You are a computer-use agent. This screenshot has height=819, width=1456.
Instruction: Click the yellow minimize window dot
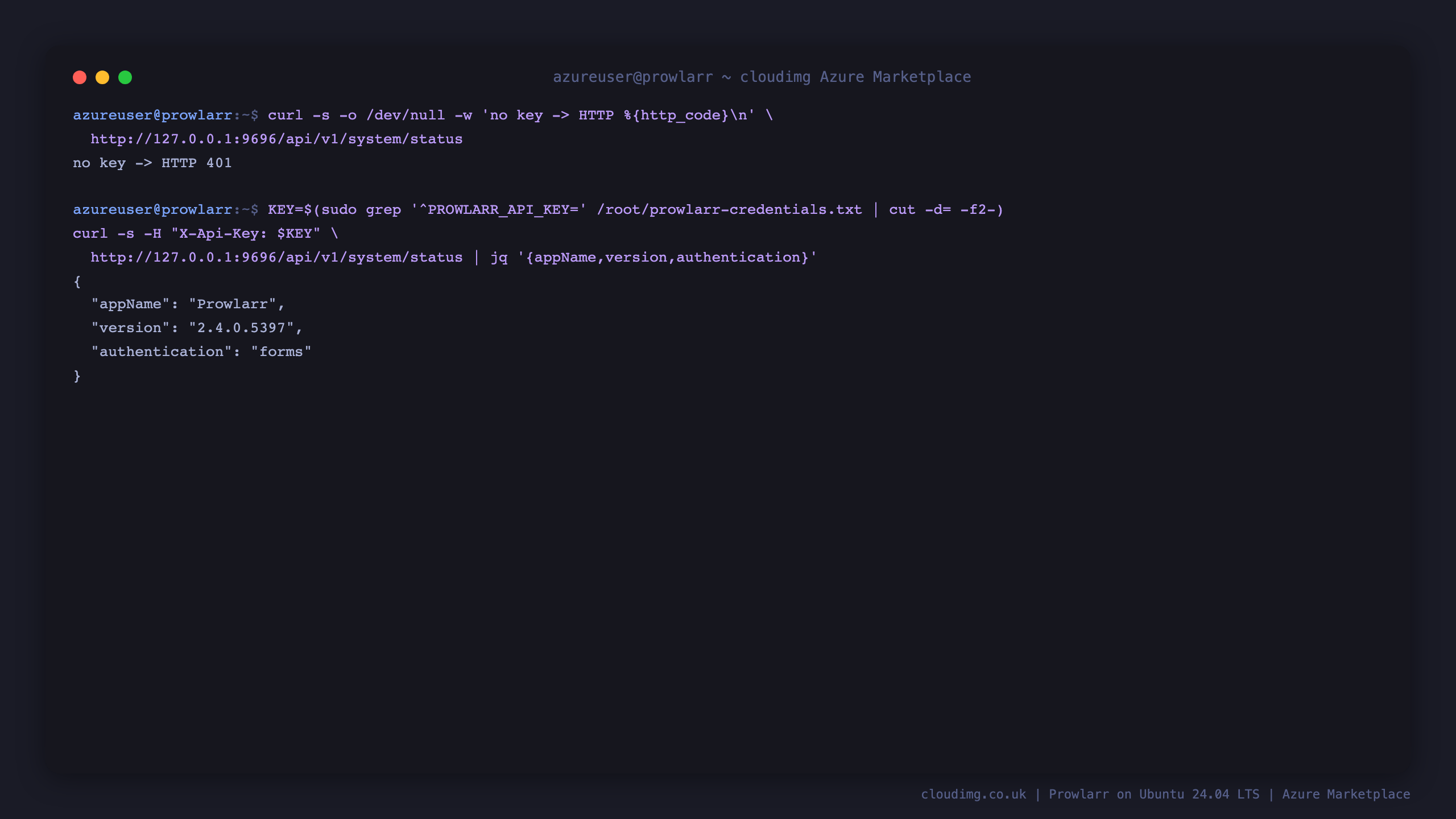coord(102,77)
